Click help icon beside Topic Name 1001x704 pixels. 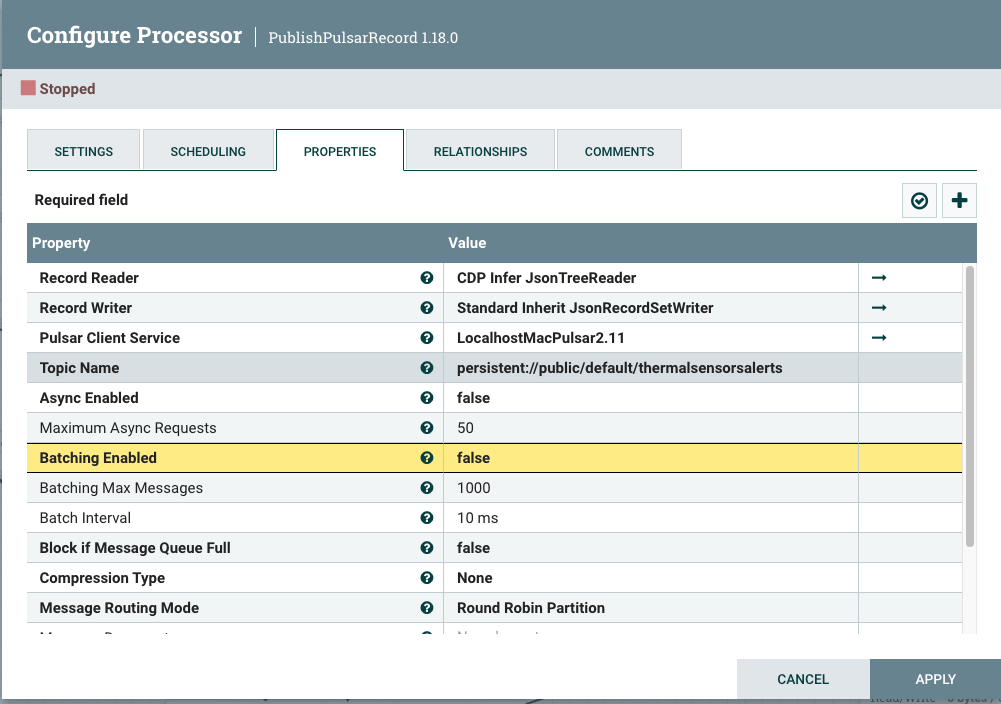tap(426, 368)
